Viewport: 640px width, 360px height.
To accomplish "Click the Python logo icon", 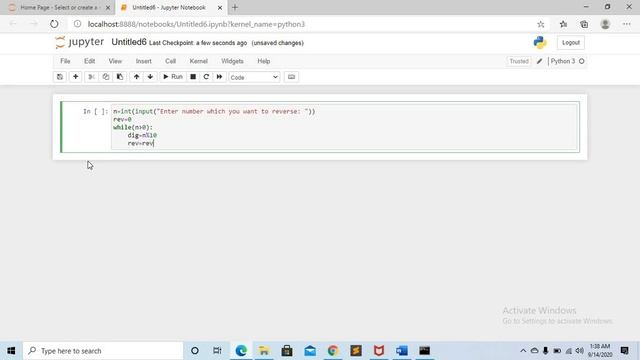I will [x=540, y=42].
